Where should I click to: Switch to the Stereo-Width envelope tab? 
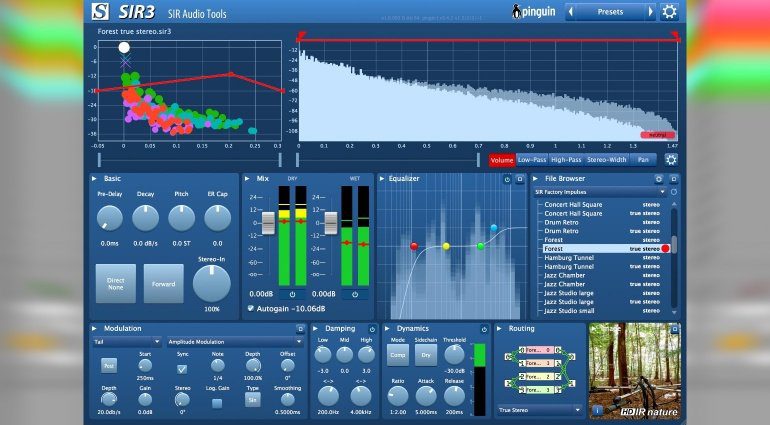click(607, 159)
